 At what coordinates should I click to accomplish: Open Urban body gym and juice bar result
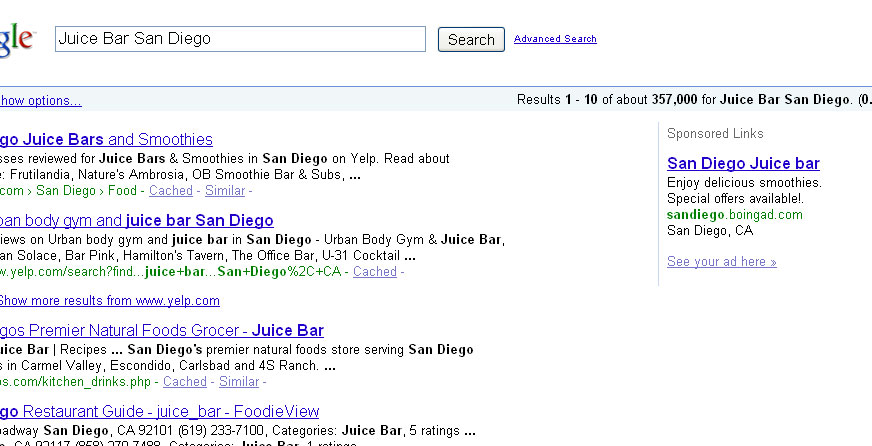click(x=137, y=220)
